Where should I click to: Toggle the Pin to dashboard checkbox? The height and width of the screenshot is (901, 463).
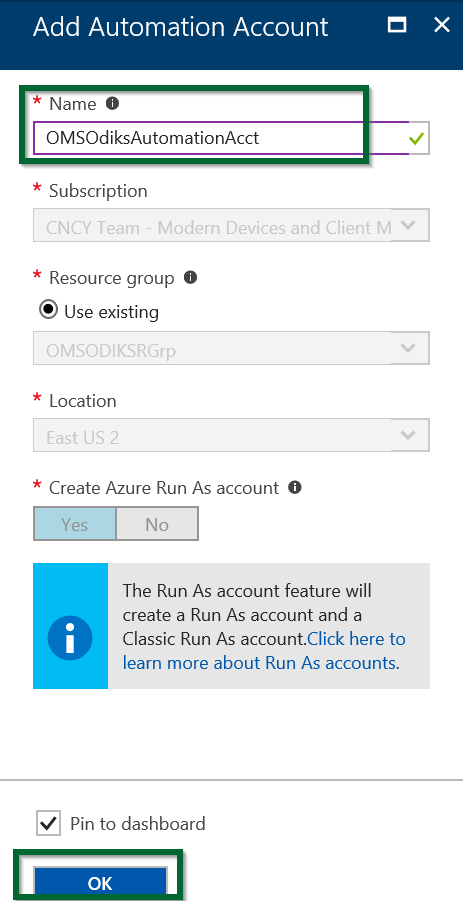pyautogui.click(x=48, y=823)
